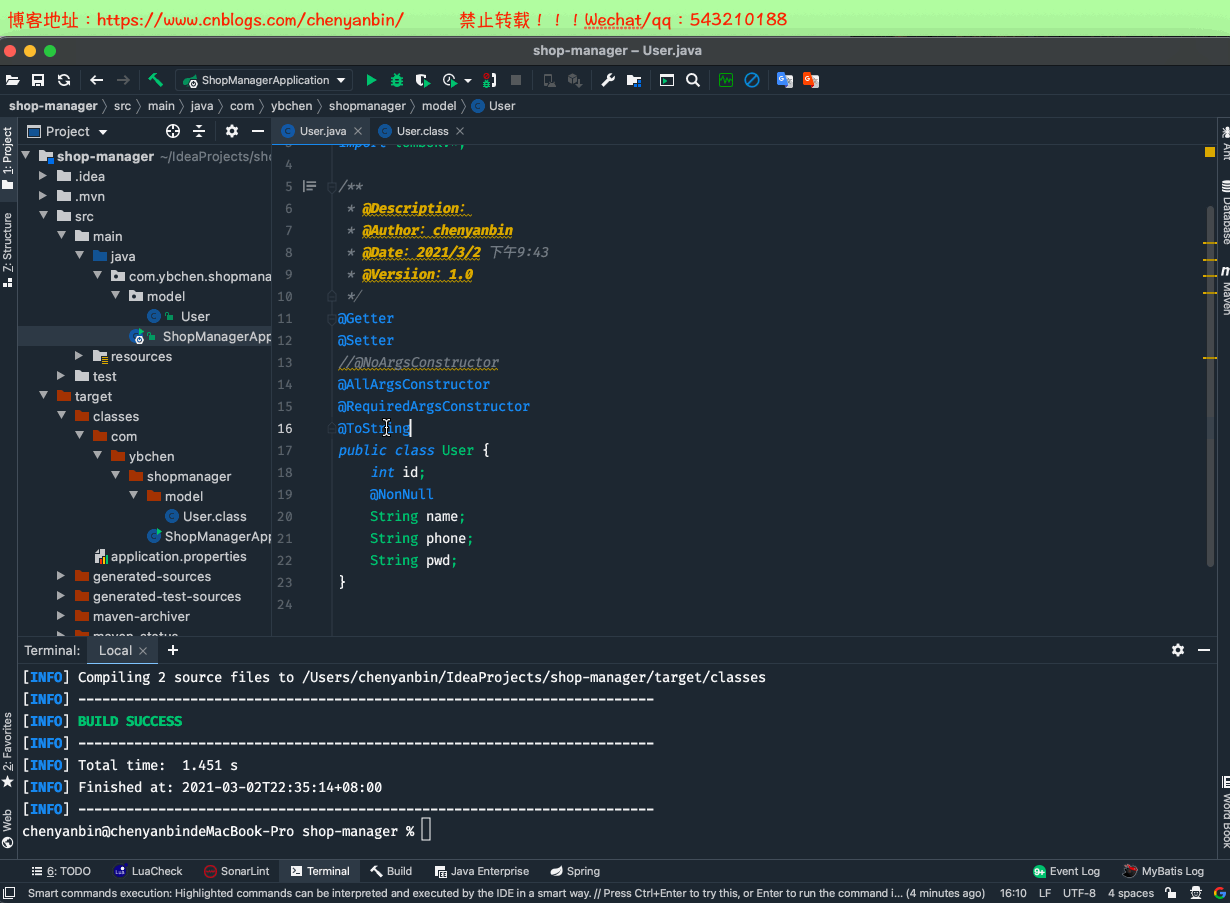Click the Open file folder icon
The height and width of the screenshot is (903, 1230).
(x=12, y=80)
